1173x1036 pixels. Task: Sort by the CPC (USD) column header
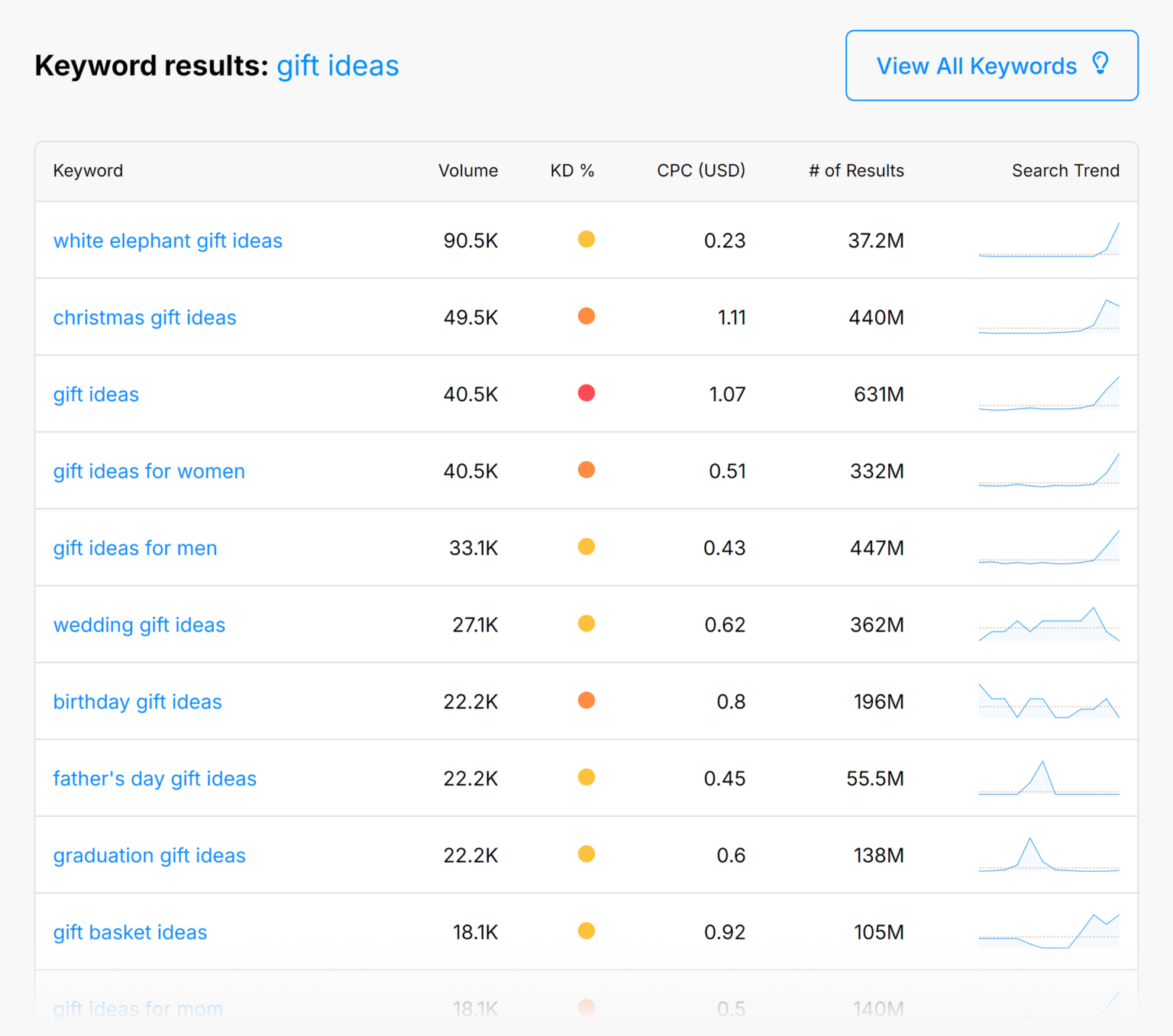click(x=700, y=170)
